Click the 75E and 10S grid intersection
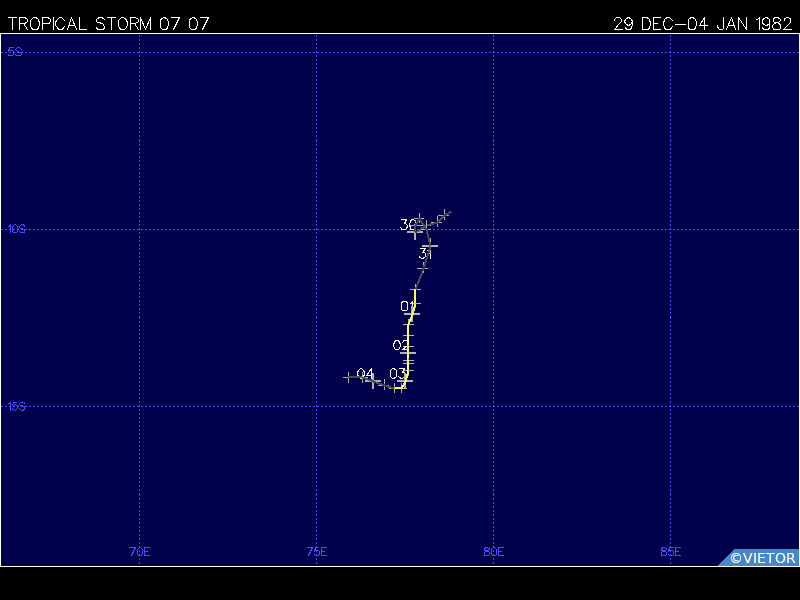 click(317, 229)
